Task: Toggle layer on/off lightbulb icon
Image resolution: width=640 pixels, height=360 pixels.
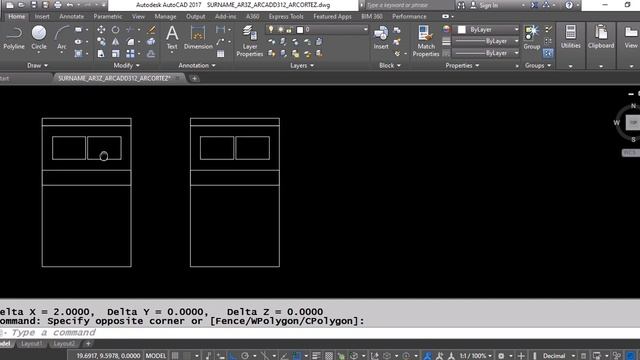Action: click(x=271, y=30)
